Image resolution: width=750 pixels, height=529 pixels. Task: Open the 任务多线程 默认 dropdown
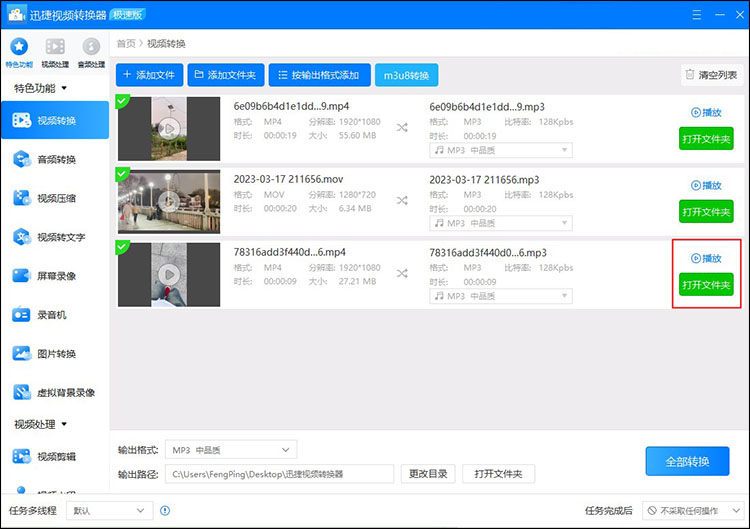tap(109, 510)
